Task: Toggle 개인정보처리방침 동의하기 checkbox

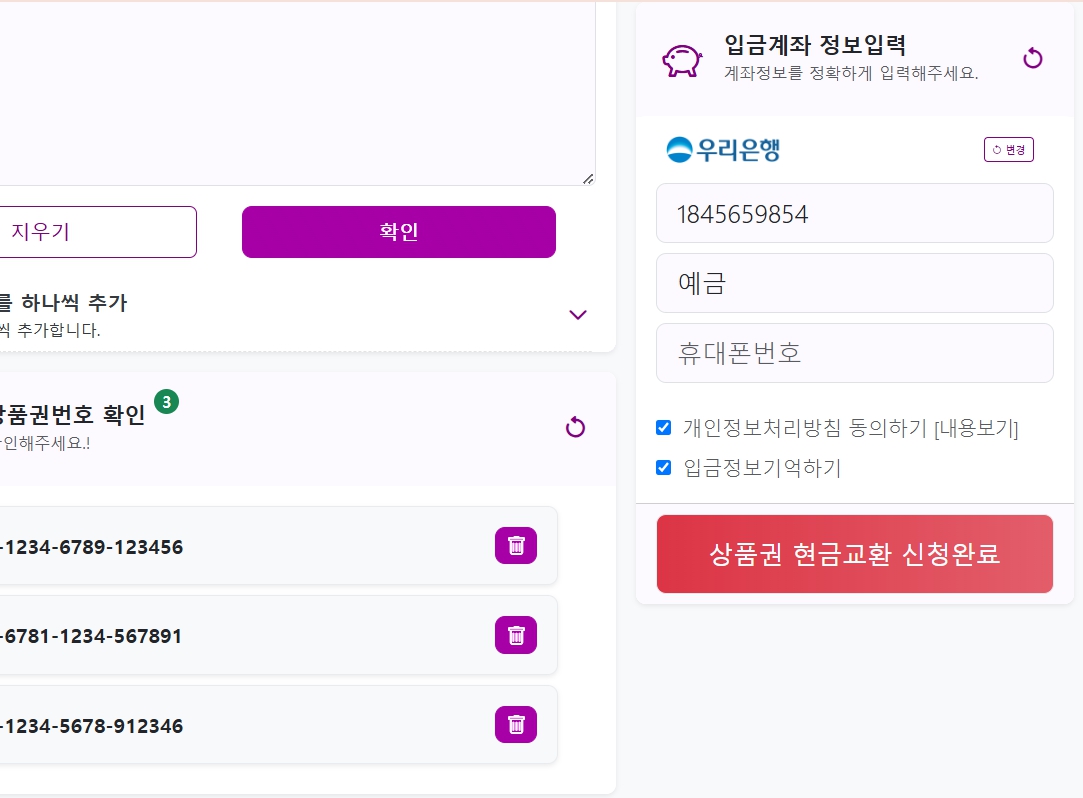Action: 663,428
